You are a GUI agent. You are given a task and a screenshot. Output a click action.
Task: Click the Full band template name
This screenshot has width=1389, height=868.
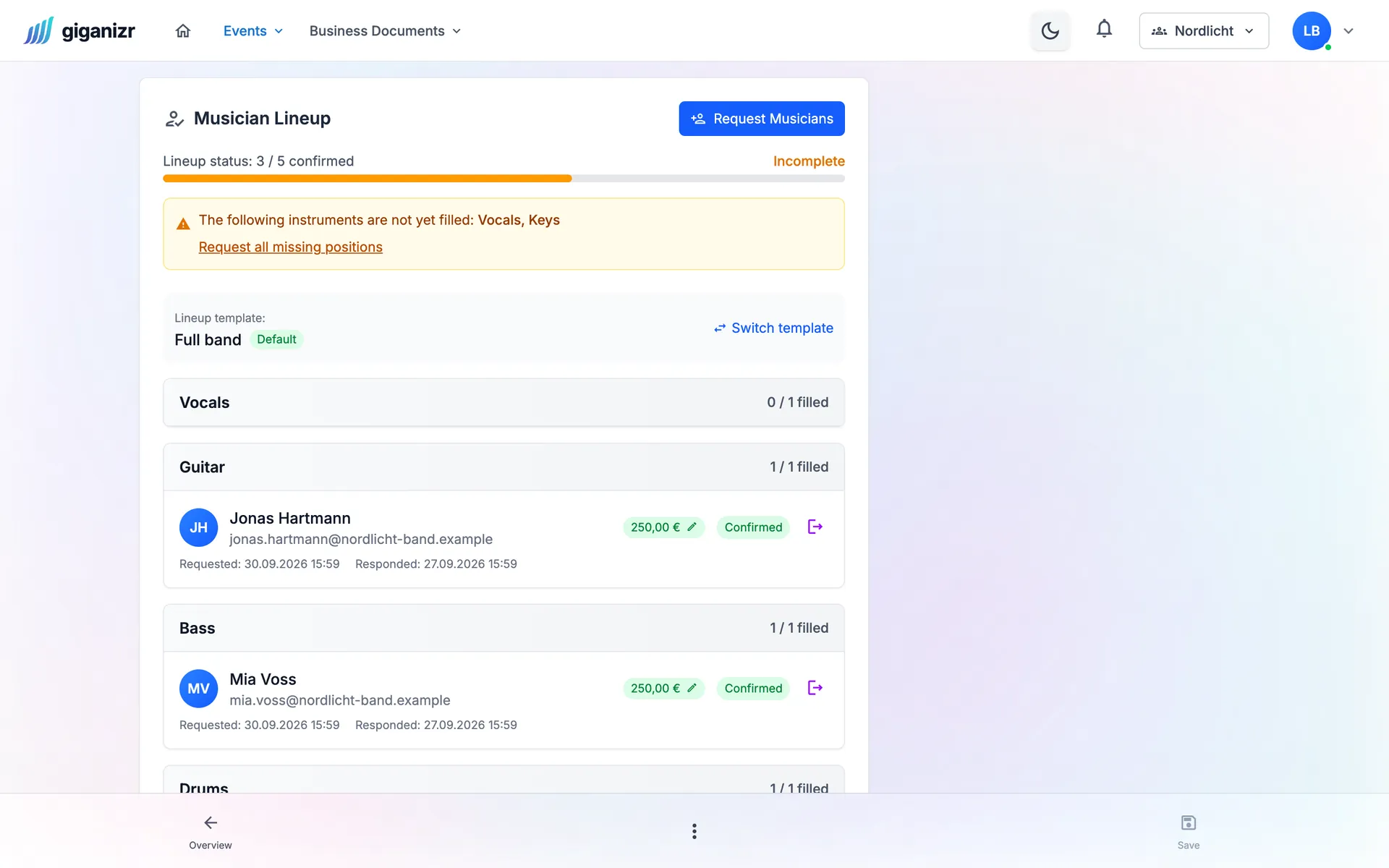click(208, 340)
